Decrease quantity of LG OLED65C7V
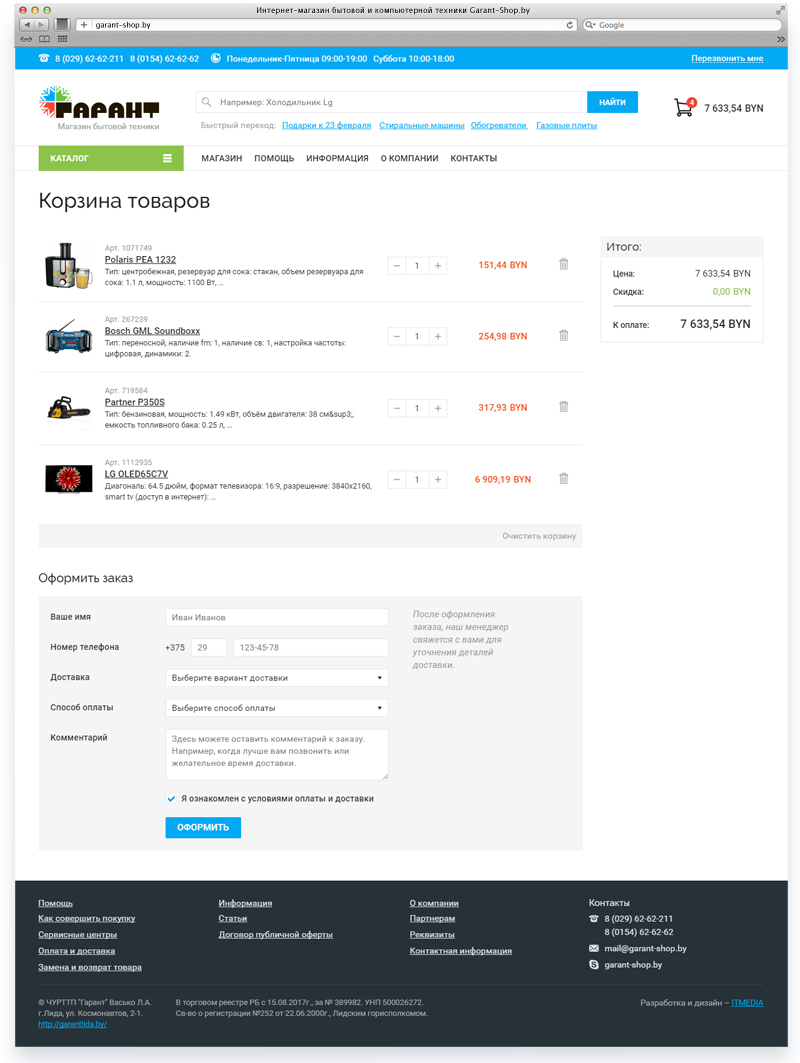 pyautogui.click(x=397, y=479)
